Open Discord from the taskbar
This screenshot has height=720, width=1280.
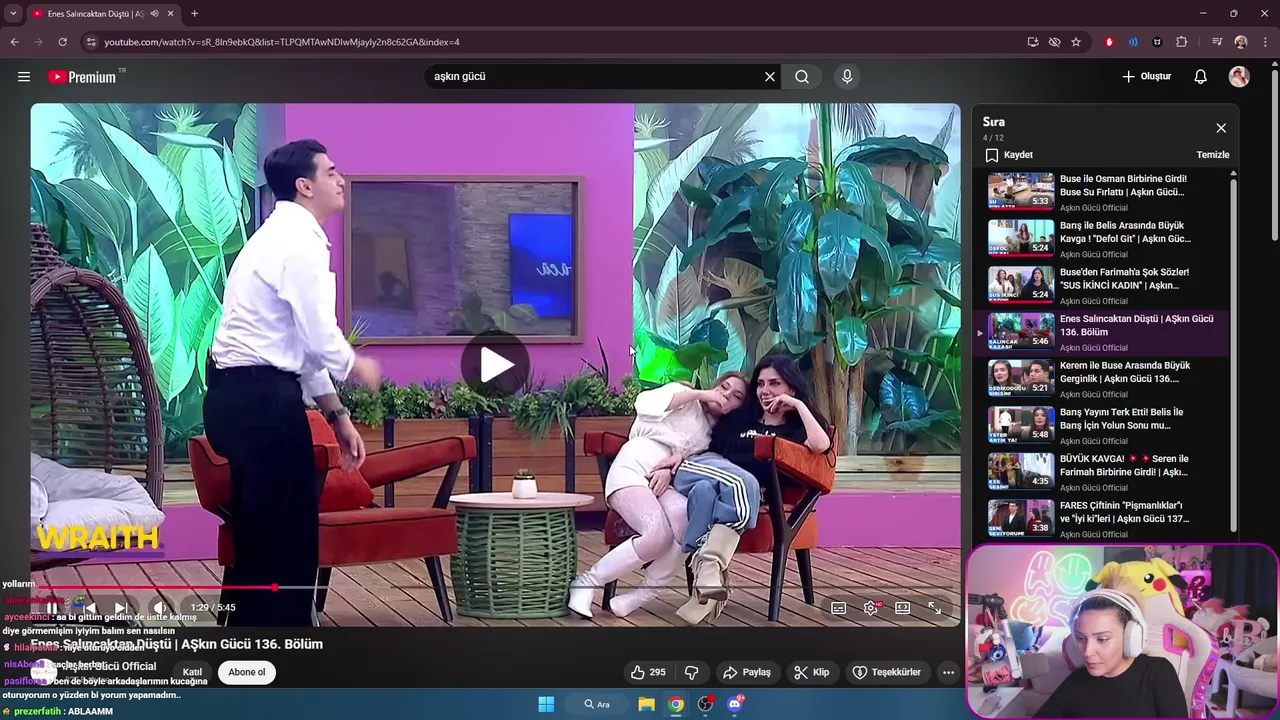735,704
